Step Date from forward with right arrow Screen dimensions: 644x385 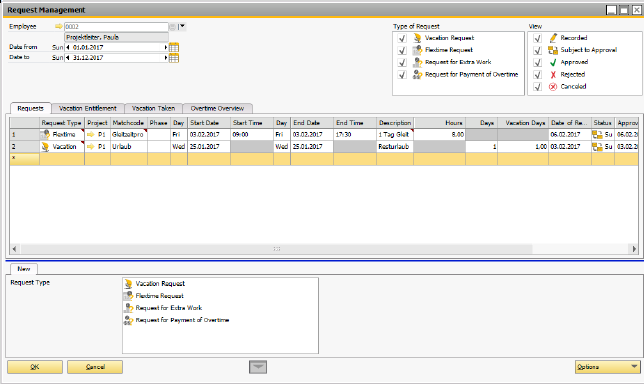click(166, 48)
